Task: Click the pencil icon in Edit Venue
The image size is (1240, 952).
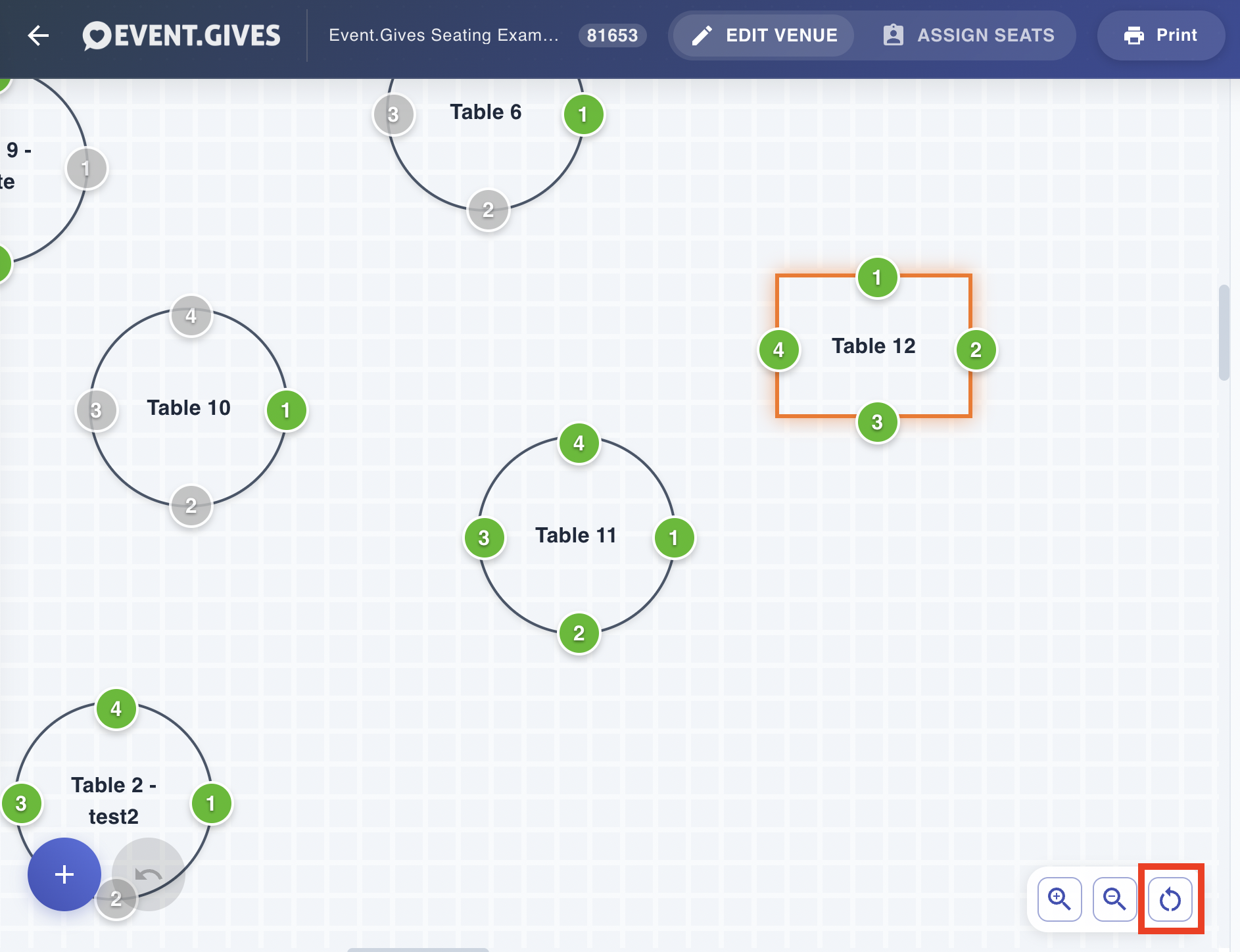Action: pos(702,36)
